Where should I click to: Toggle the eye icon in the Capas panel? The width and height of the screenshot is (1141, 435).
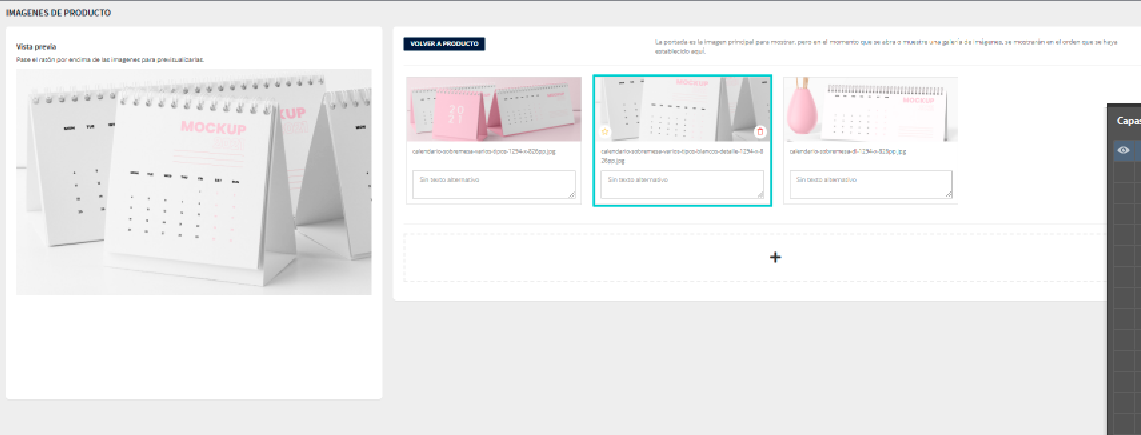coord(1124,150)
